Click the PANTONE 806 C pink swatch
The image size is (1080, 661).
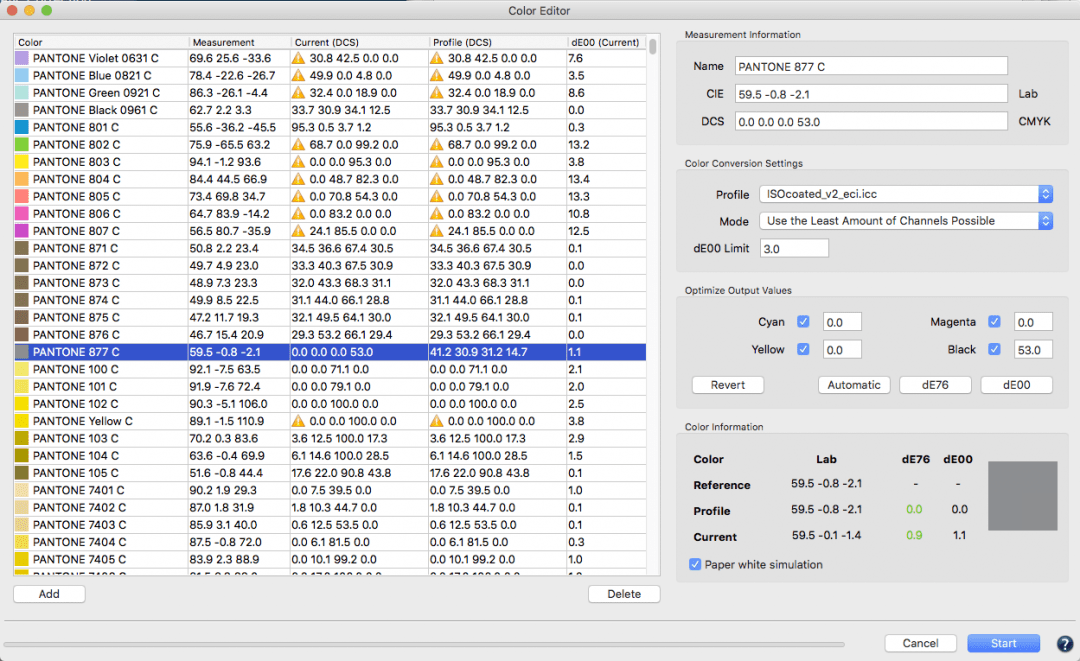pyautogui.click(x=22, y=214)
